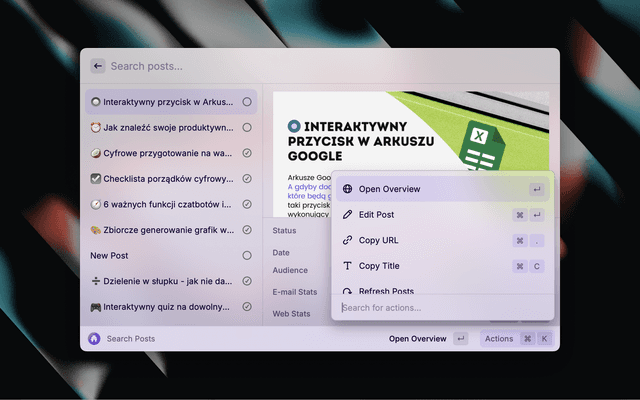
Task: Click the link icon for Copy URL
Action: (347, 240)
